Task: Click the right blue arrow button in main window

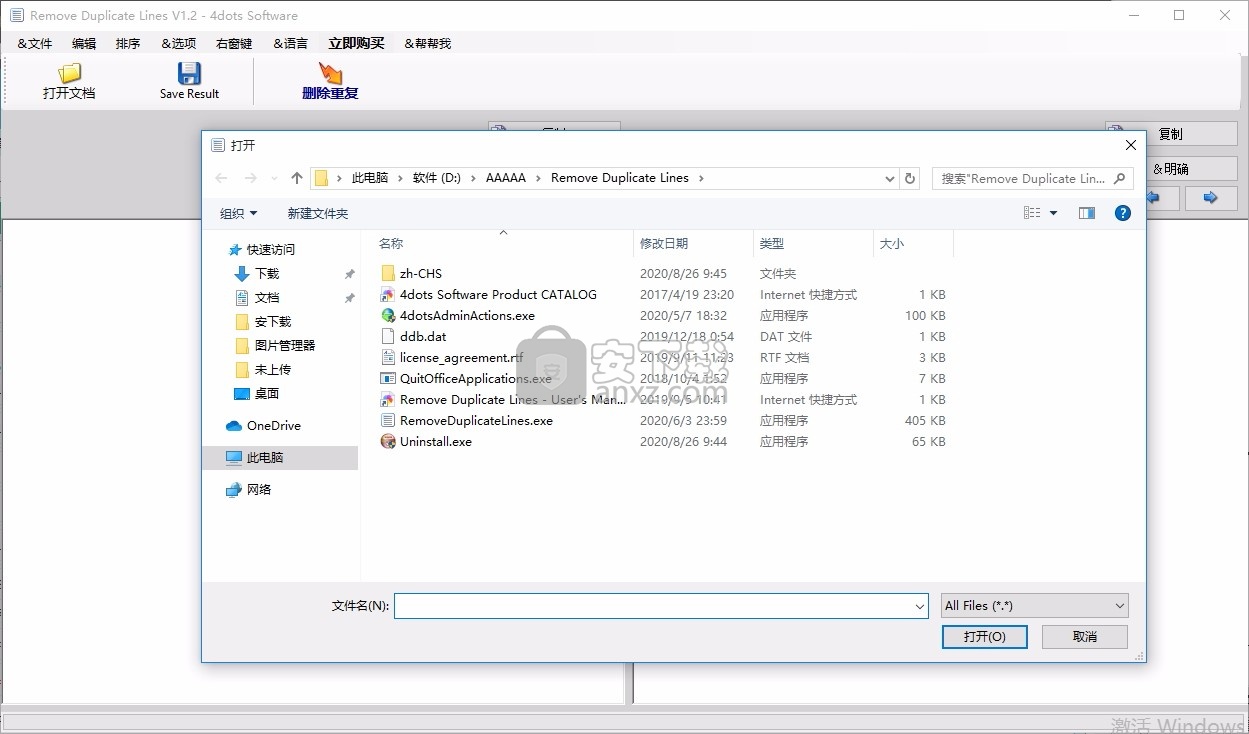Action: tap(1211, 198)
